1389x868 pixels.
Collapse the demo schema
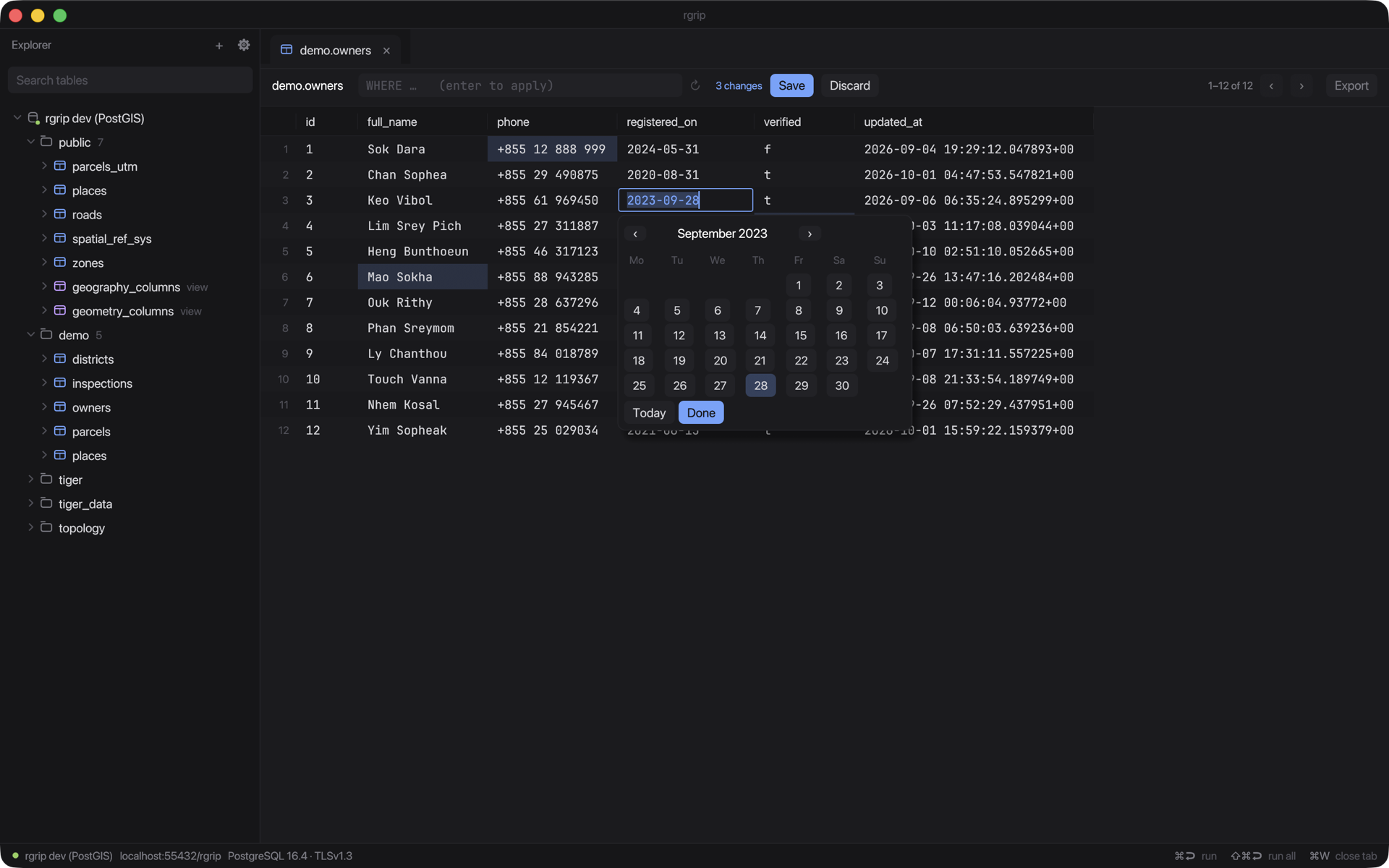click(x=30, y=334)
